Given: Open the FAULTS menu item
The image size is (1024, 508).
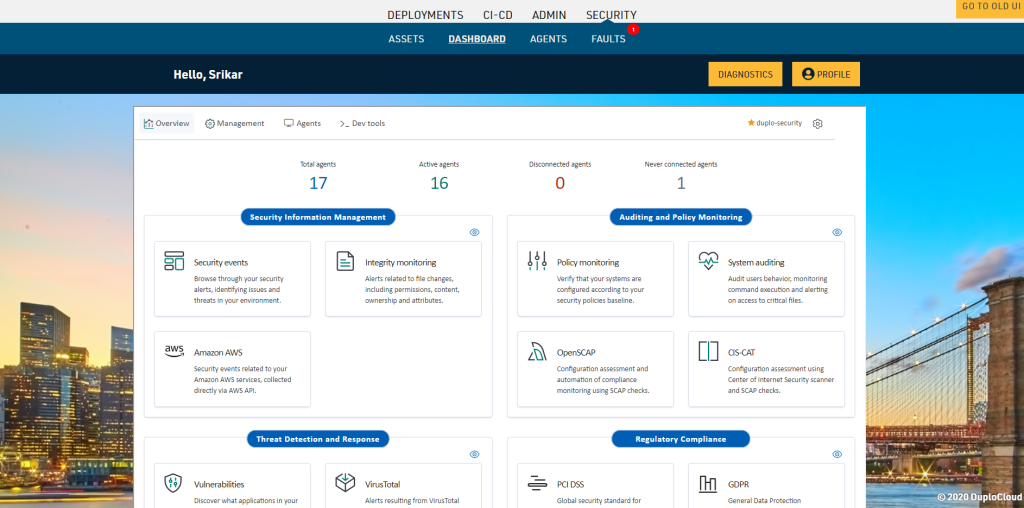Looking at the screenshot, I should (x=608, y=39).
